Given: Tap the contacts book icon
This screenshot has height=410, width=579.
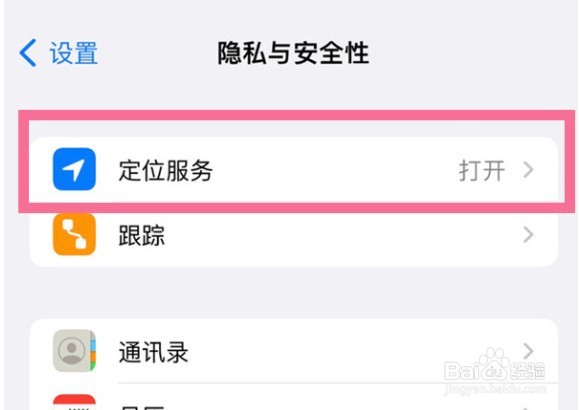Looking at the screenshot, I should tap(74, 351).
